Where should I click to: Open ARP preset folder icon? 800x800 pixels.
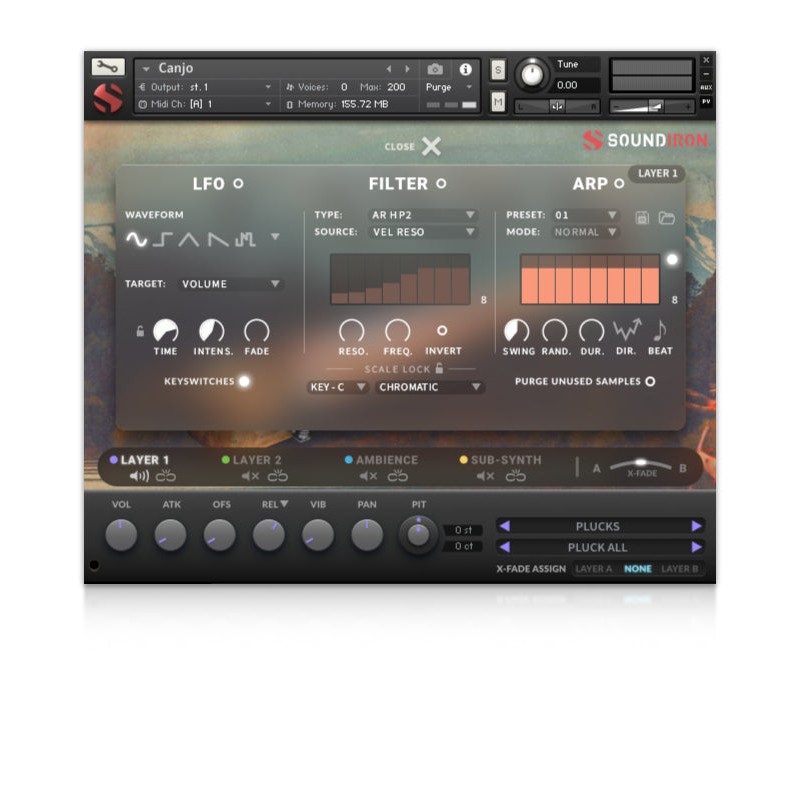coord(666,217)
